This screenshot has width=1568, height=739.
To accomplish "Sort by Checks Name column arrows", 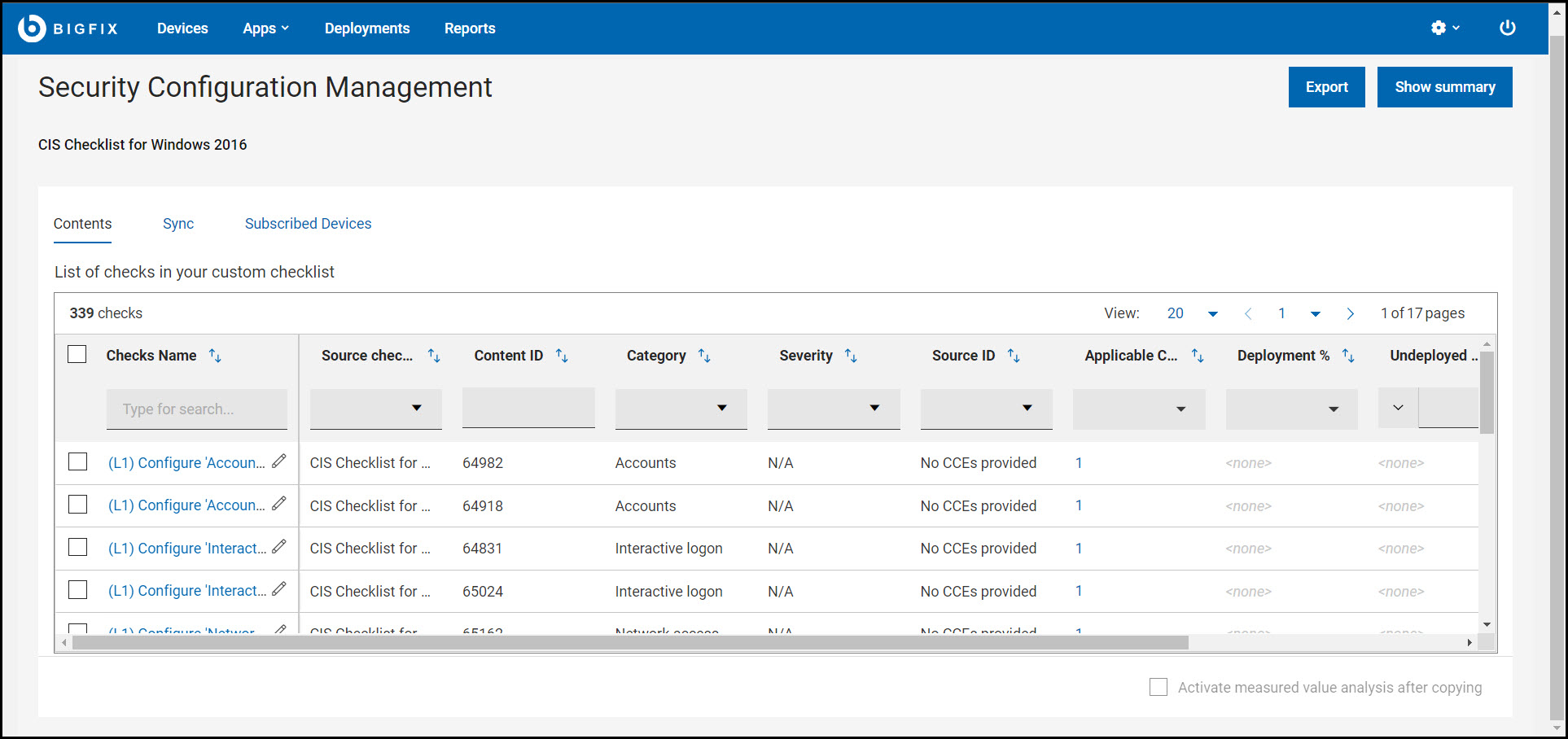I will 215,356.
